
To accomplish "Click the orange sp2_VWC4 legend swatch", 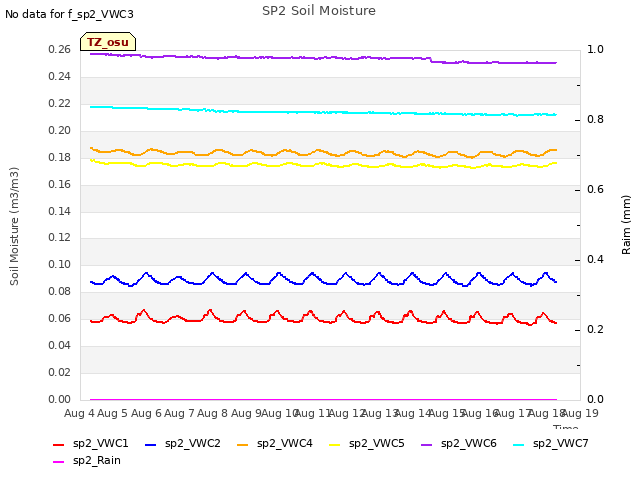I will click(x=242, y=444).
